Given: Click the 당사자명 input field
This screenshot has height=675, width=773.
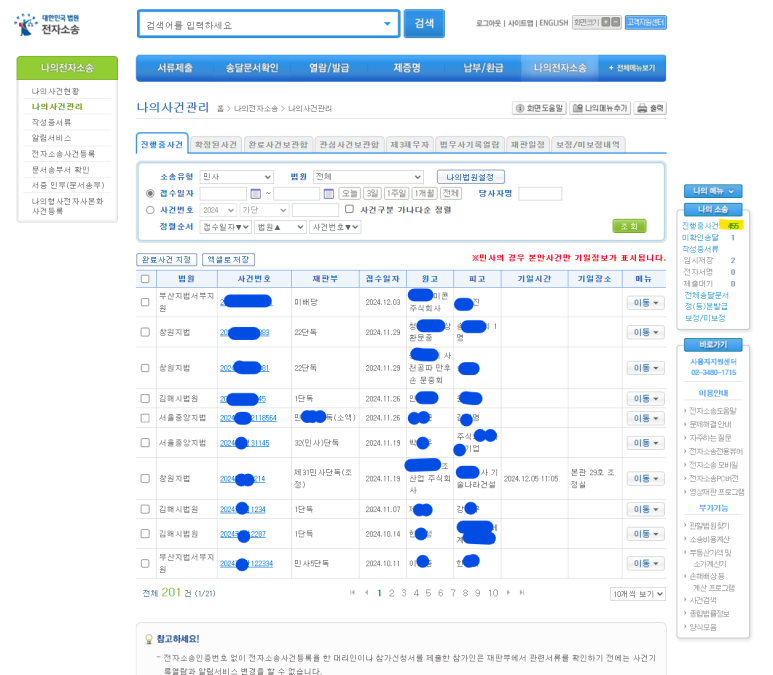Looking at the screenshot, I should coord(540,194).
